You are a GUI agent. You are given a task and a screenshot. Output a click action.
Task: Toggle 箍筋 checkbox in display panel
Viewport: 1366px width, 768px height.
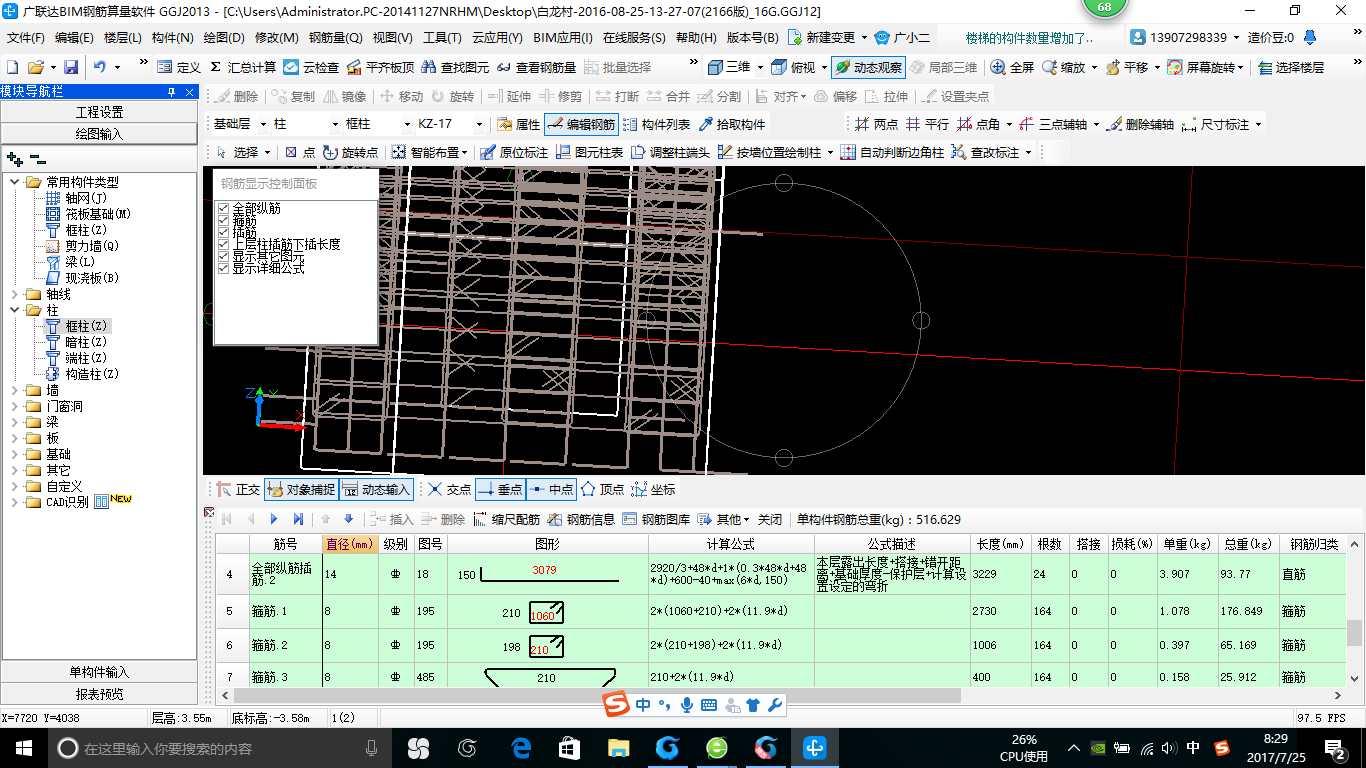tap(223, 221)
